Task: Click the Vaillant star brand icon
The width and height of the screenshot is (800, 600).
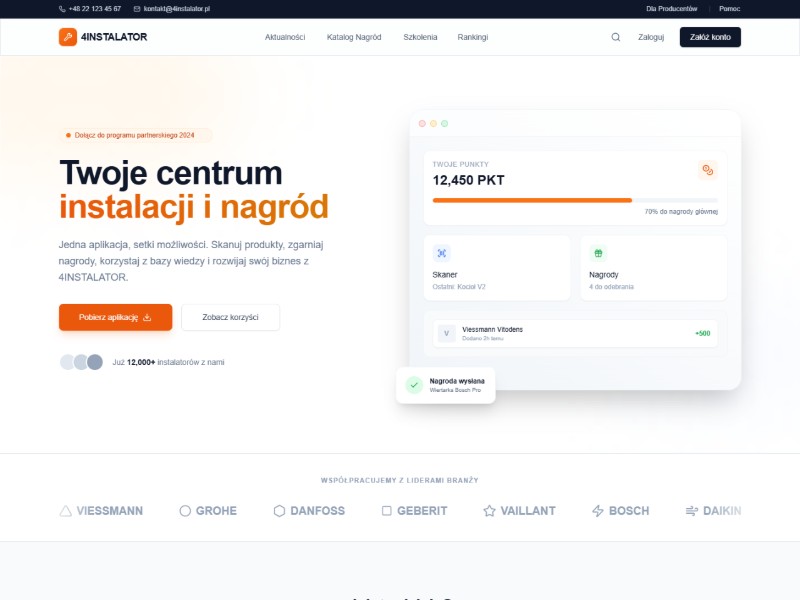Action: [x=489, y=511]
